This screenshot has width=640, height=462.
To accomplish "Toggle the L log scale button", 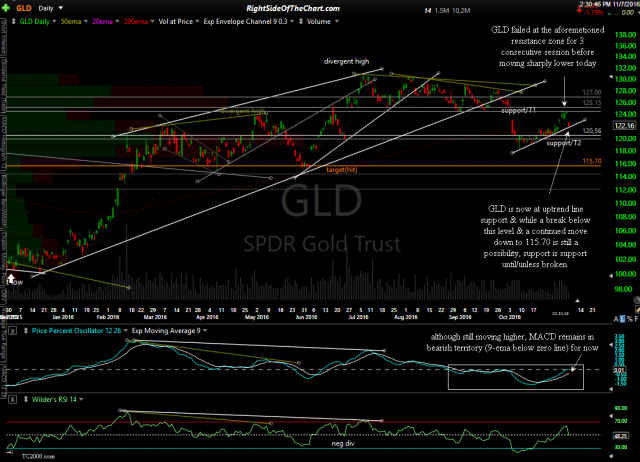I will (622, 319).
